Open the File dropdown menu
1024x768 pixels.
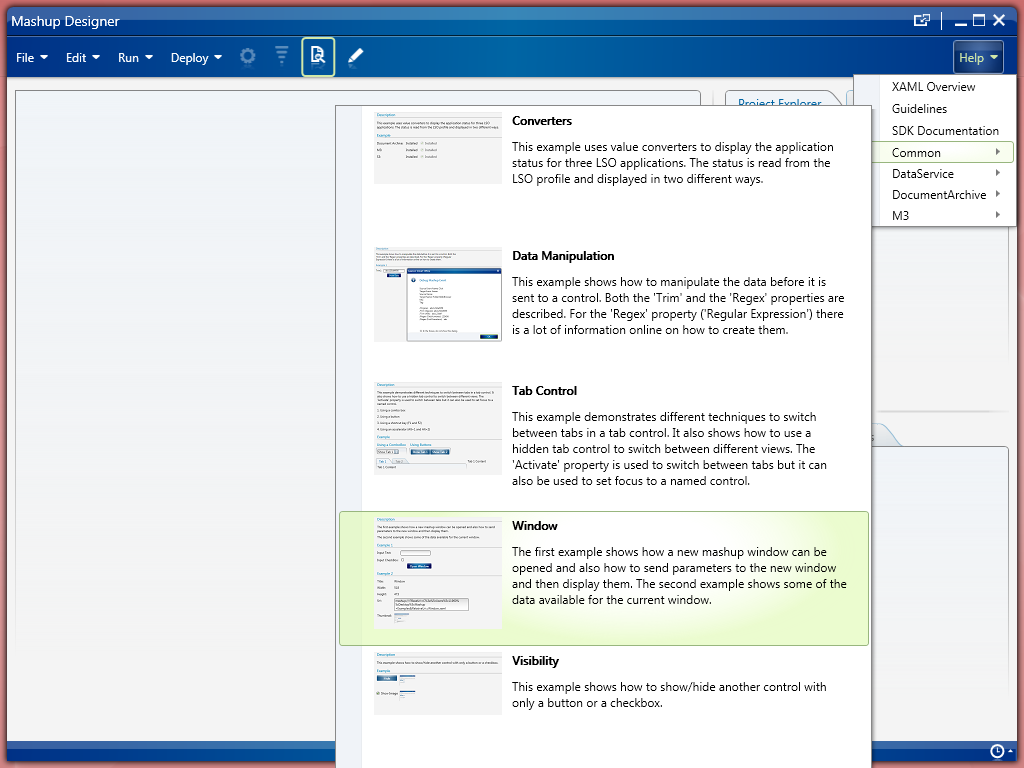(32, 58)
